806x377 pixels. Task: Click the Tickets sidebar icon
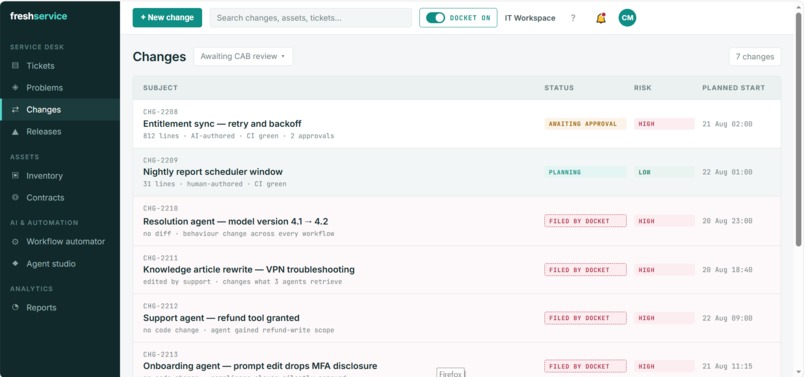(x=15, y=65)
